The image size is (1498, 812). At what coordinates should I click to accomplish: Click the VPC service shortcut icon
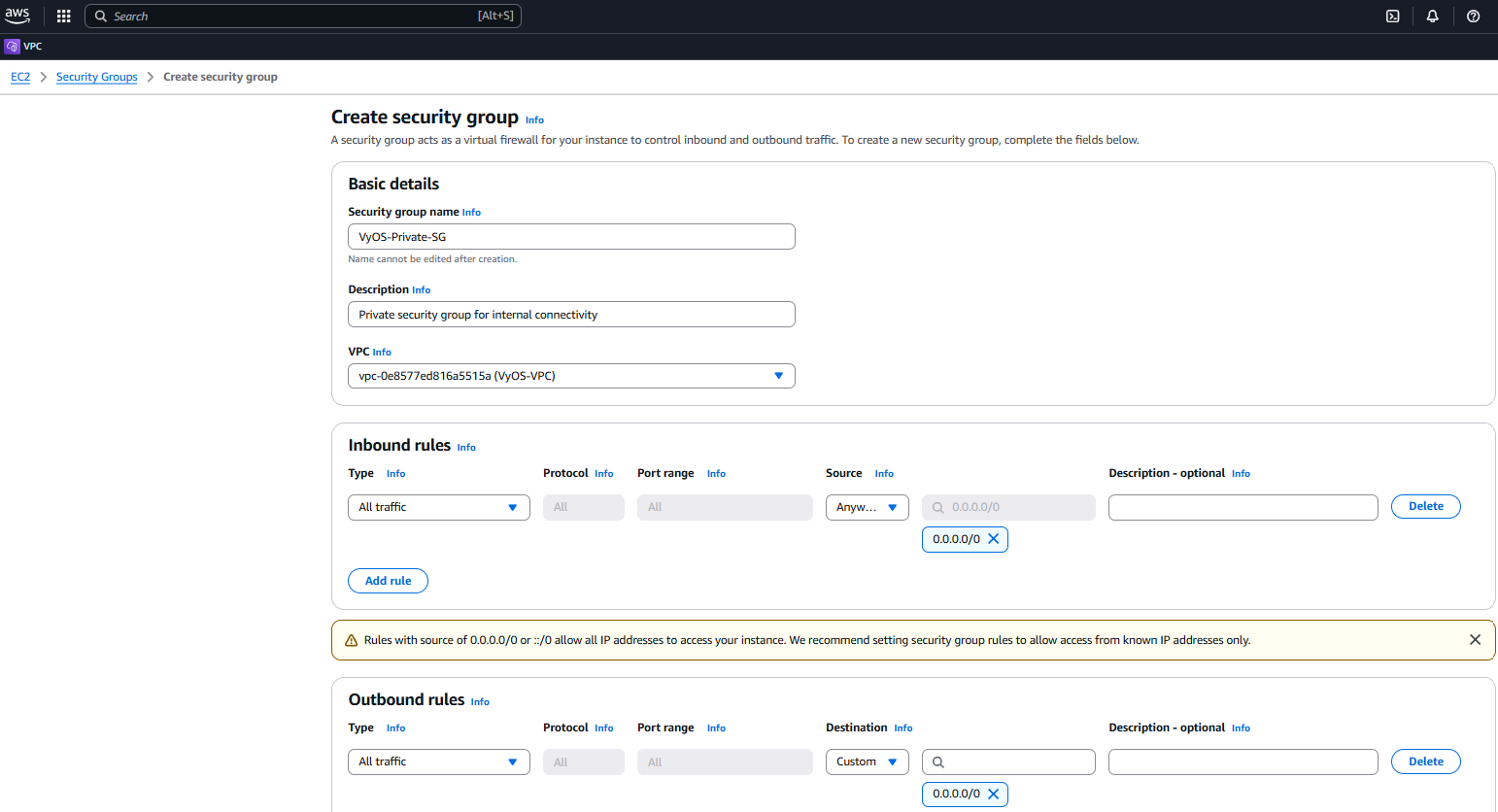tap(13, 47)
